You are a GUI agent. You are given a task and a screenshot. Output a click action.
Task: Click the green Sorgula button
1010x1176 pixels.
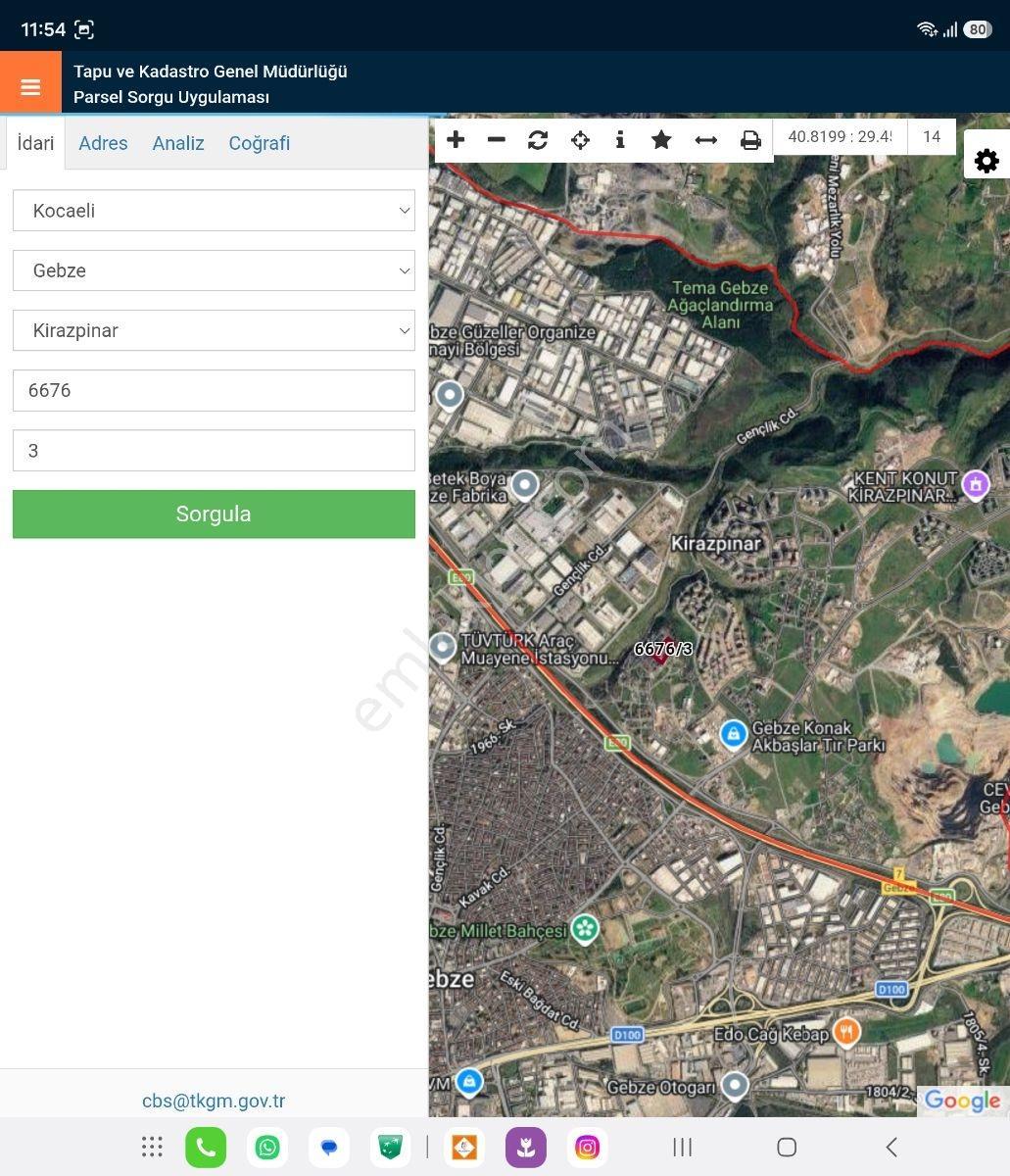[x=214, y=514]
